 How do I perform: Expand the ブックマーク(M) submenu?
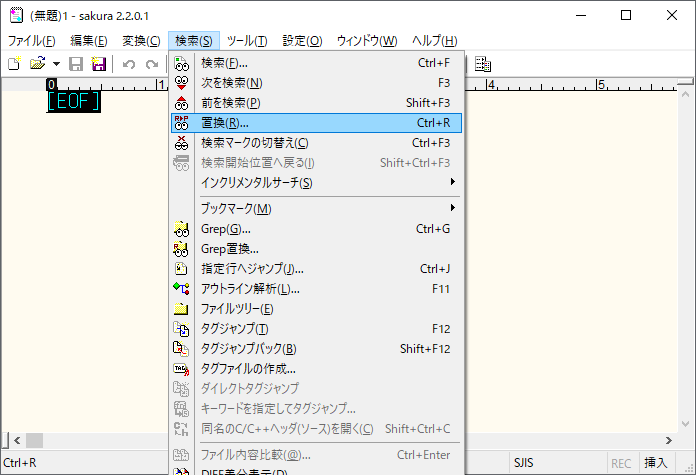coord(316,208)
